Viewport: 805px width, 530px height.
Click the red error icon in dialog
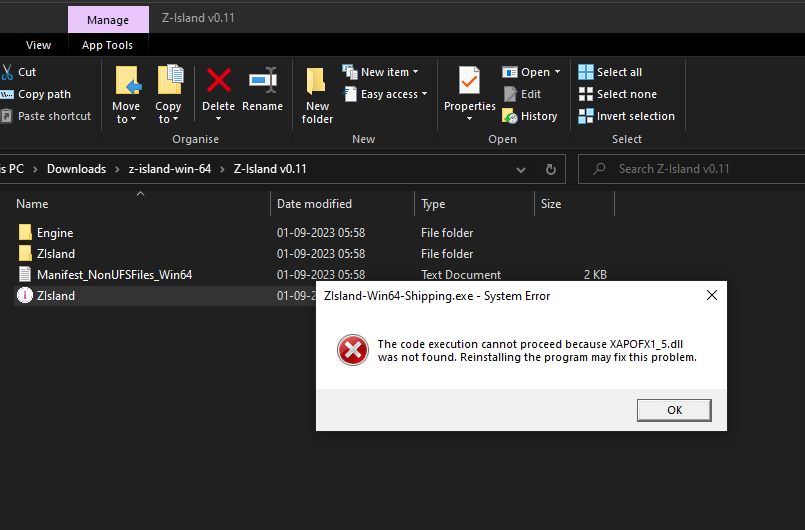click(353, 350)
